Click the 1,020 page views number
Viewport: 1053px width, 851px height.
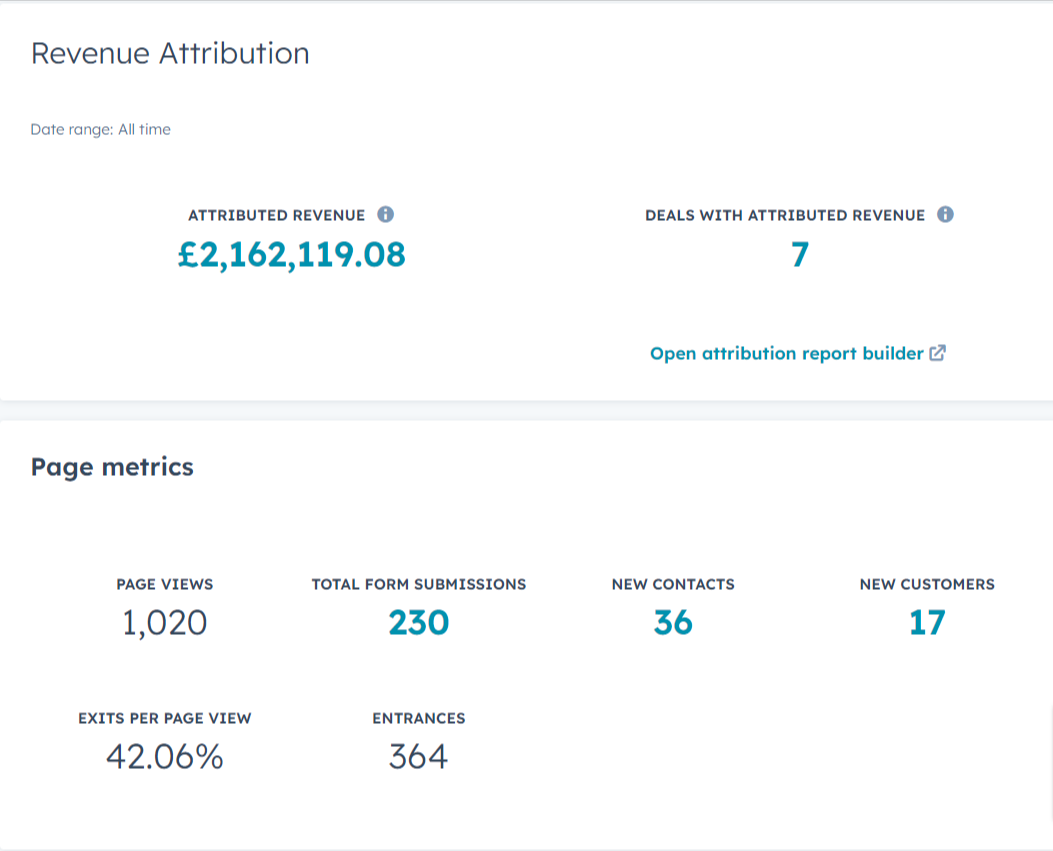click(165, 623)
